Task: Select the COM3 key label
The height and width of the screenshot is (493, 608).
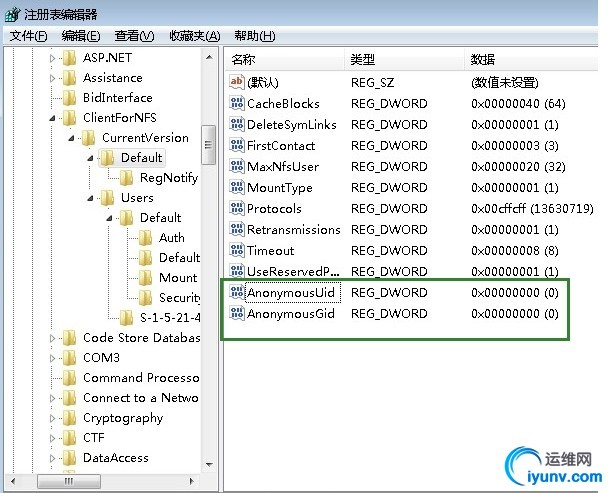Action: coord(102,358)
